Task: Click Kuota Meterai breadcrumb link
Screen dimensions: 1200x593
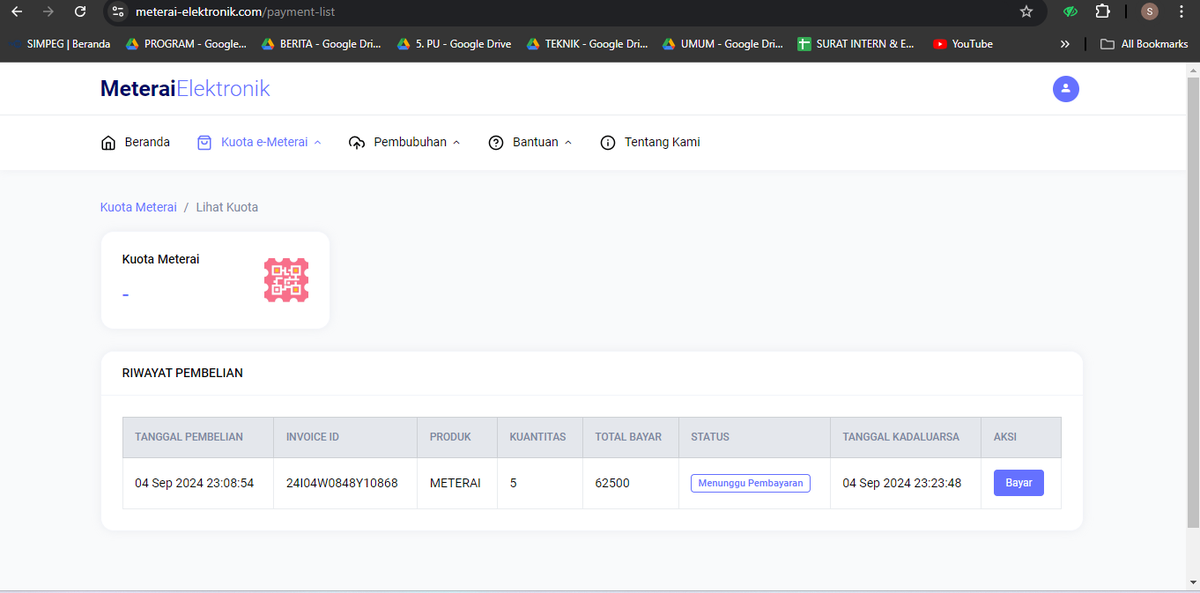Action: tap(138, 207)
